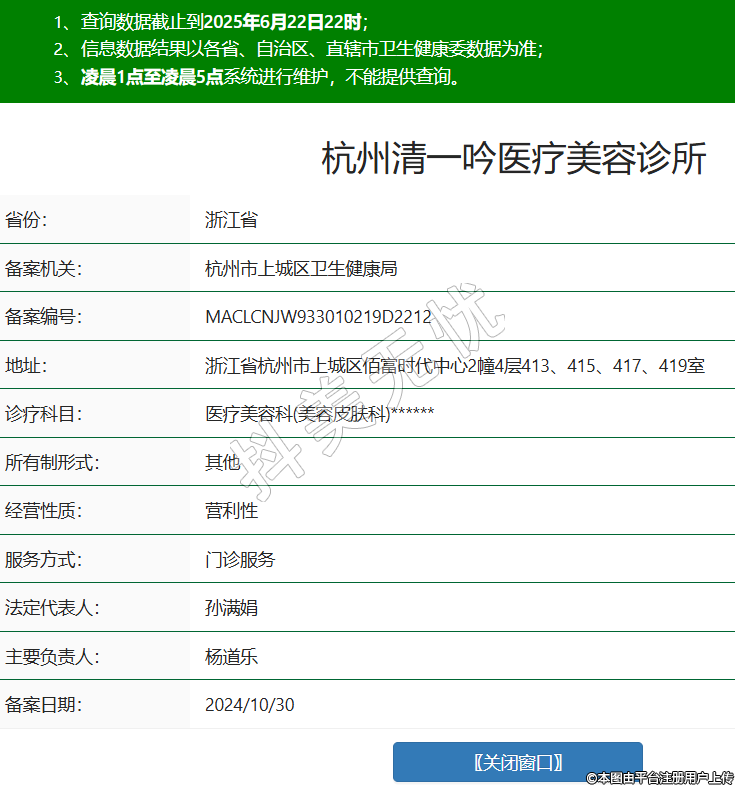The height and width of the screenshot is (785, 735).
Task: Click the 所有制形式 value 其他
Action: pyautogui.click(x=222, y=462)
